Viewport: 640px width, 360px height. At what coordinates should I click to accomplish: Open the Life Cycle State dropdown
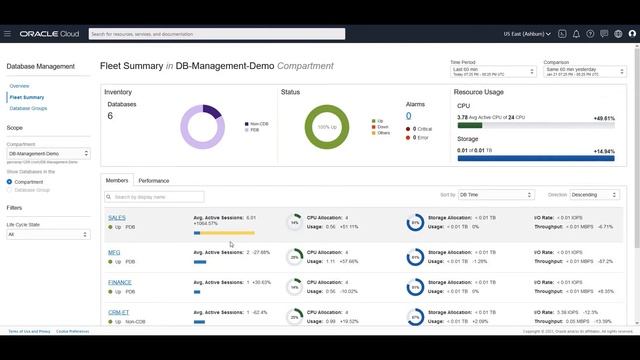[48, 234]
